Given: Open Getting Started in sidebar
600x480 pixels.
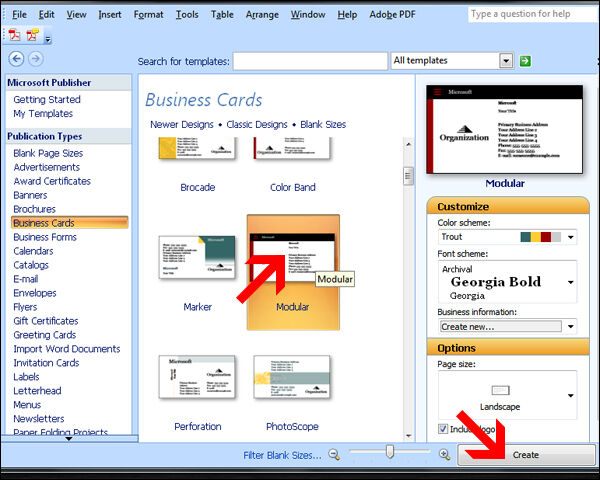Looking at the screenshot, I should point(47,100).
